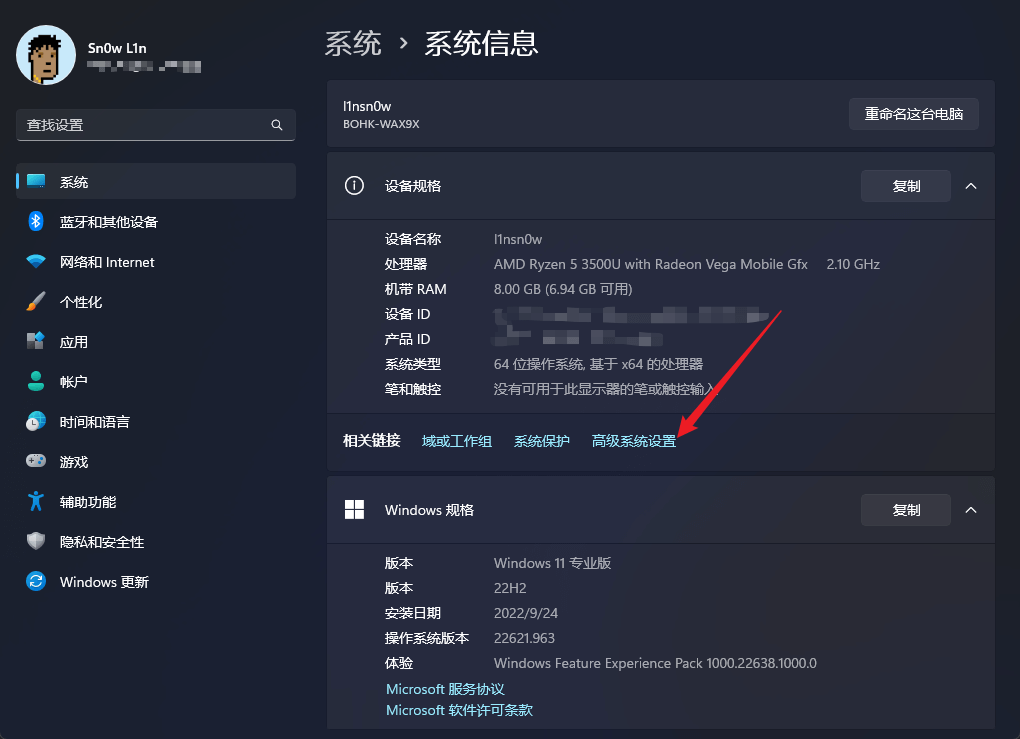Open 系统 settings category
This screenshot has height=739, width=1020.
point(156,181)
